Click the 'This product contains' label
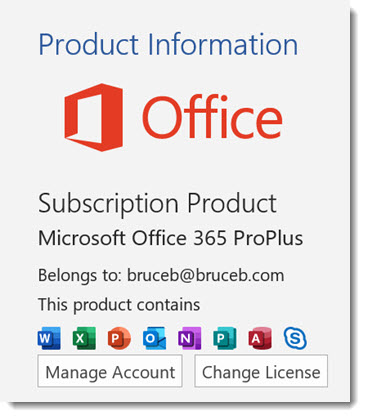The width and height of the screenshot is (365, 417). pos(119,305)
